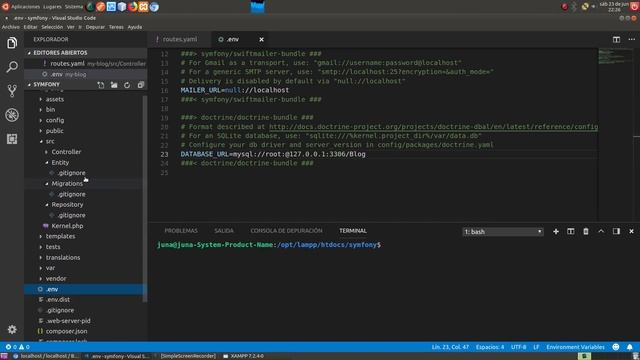The height and width of the screenshot is (360, 640).
Task: Click Lín. 23, Col. 47 cursor position
Action: tap(450, 347)
